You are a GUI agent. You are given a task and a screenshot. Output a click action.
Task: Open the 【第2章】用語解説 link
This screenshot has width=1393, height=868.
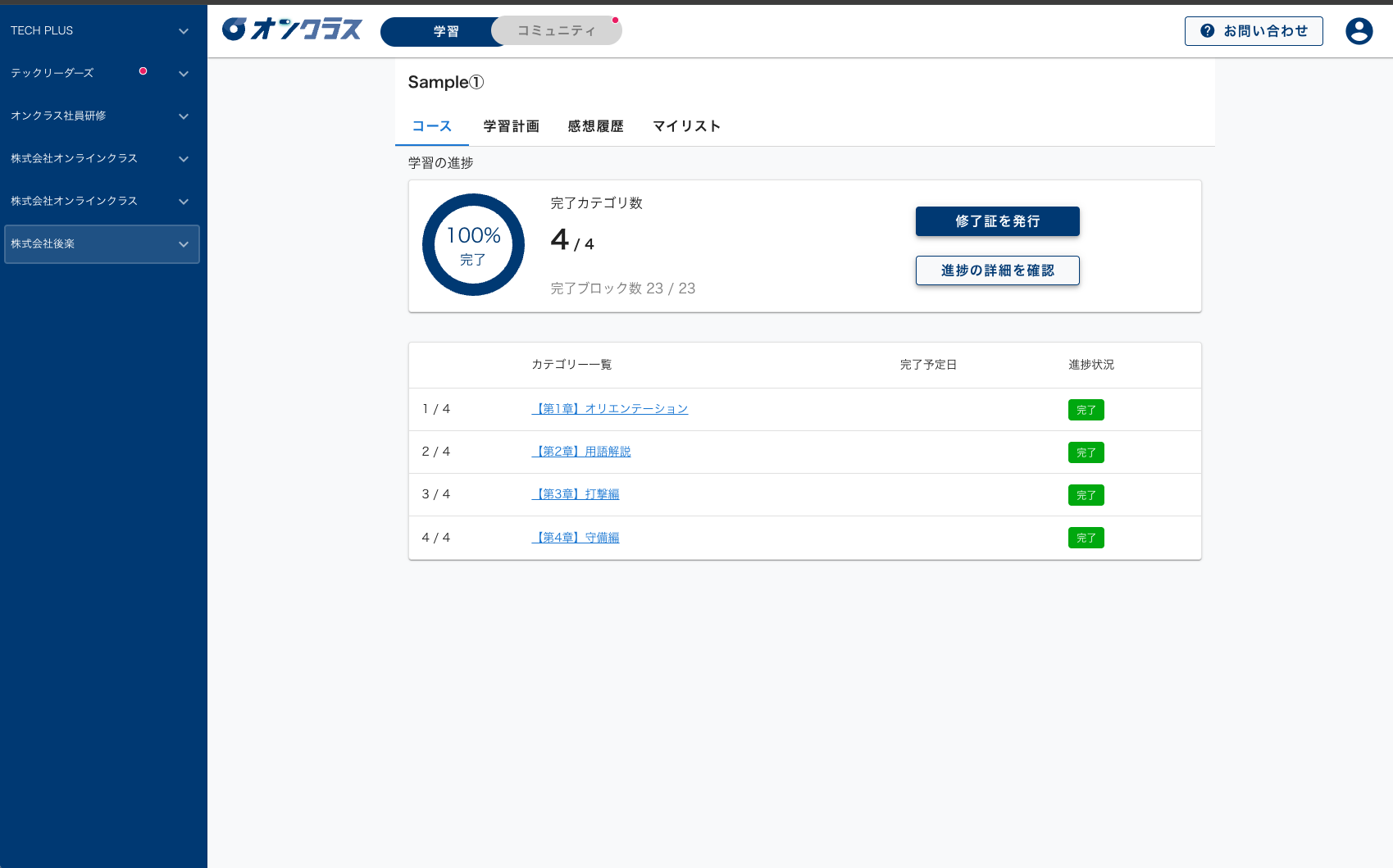[x=582, y=452]
